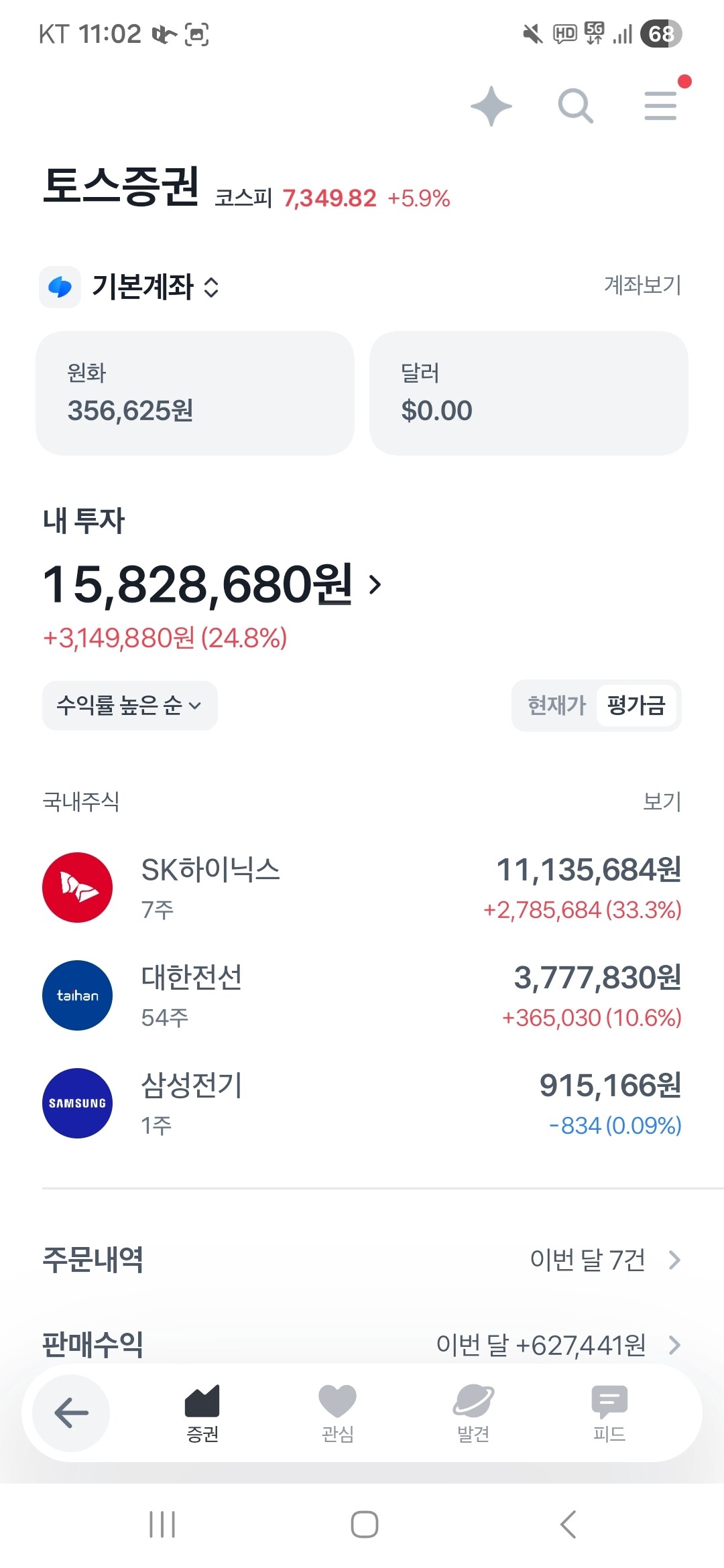Switch display to 현재가

[556, 705]
